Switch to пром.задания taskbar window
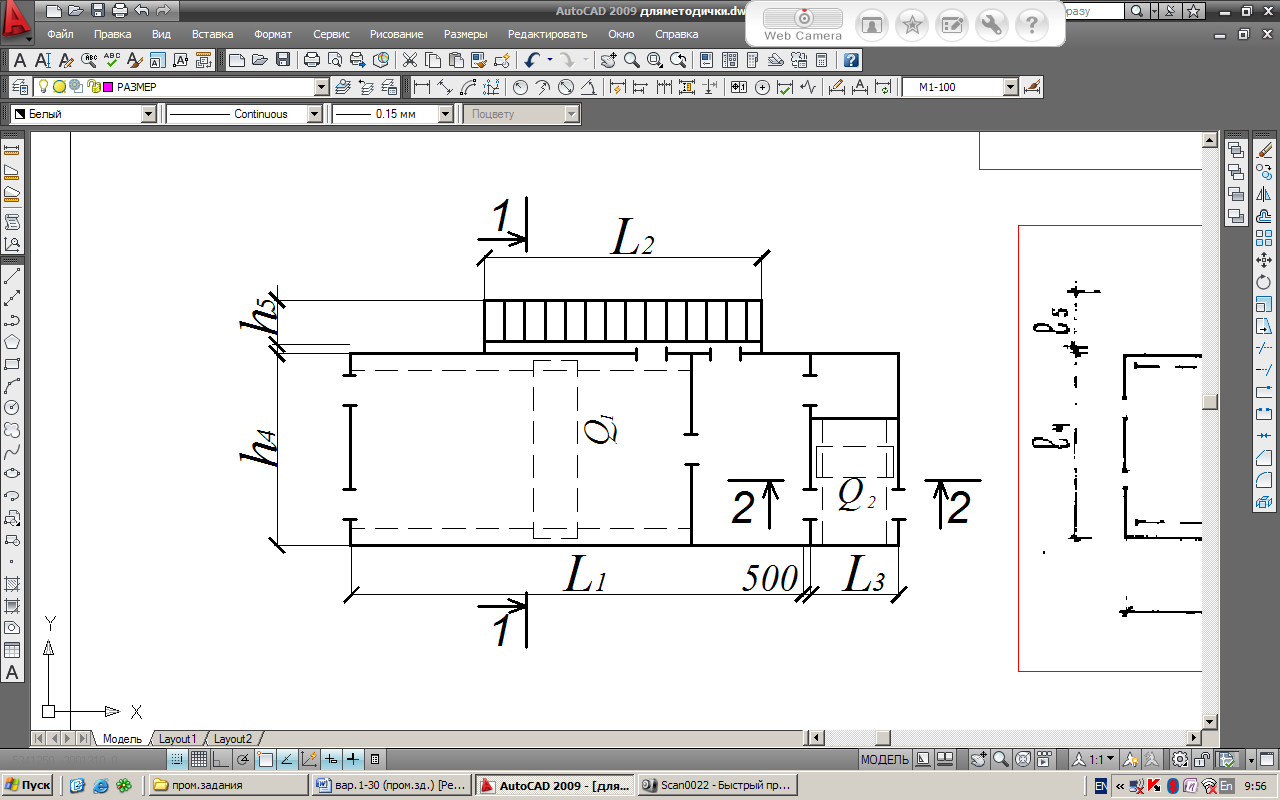Viewport: 1280px width, 800px height. click(228, 785)
